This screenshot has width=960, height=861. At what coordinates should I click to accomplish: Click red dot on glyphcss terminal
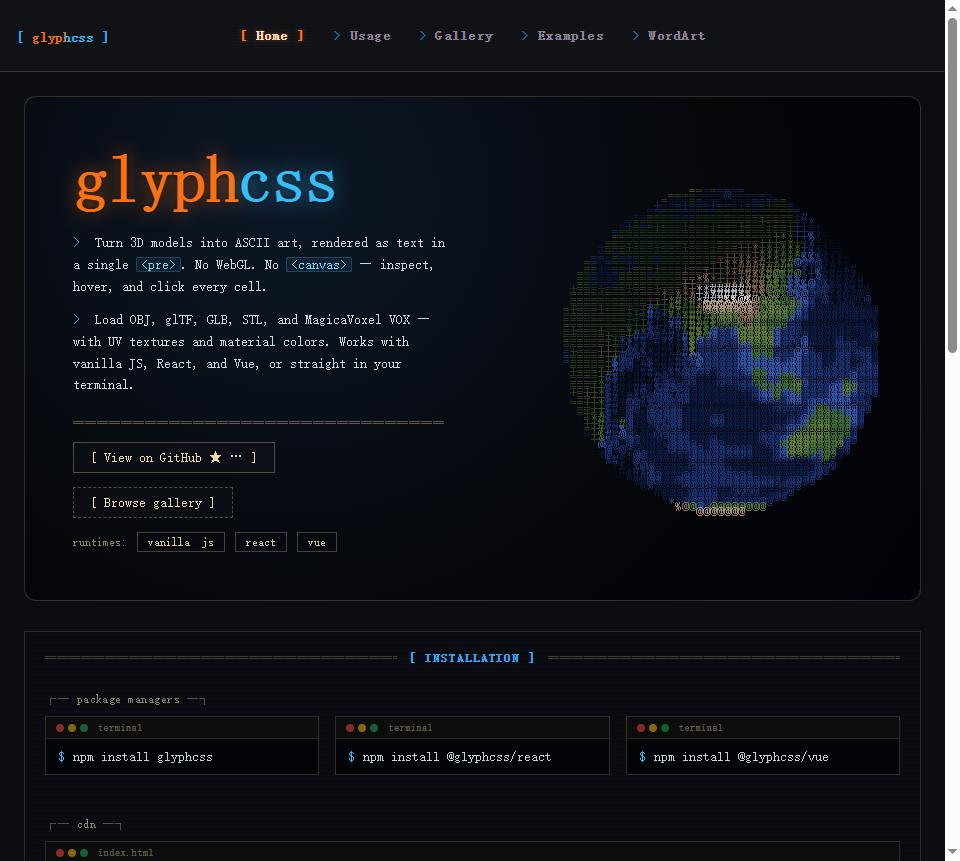pos(60,728)
